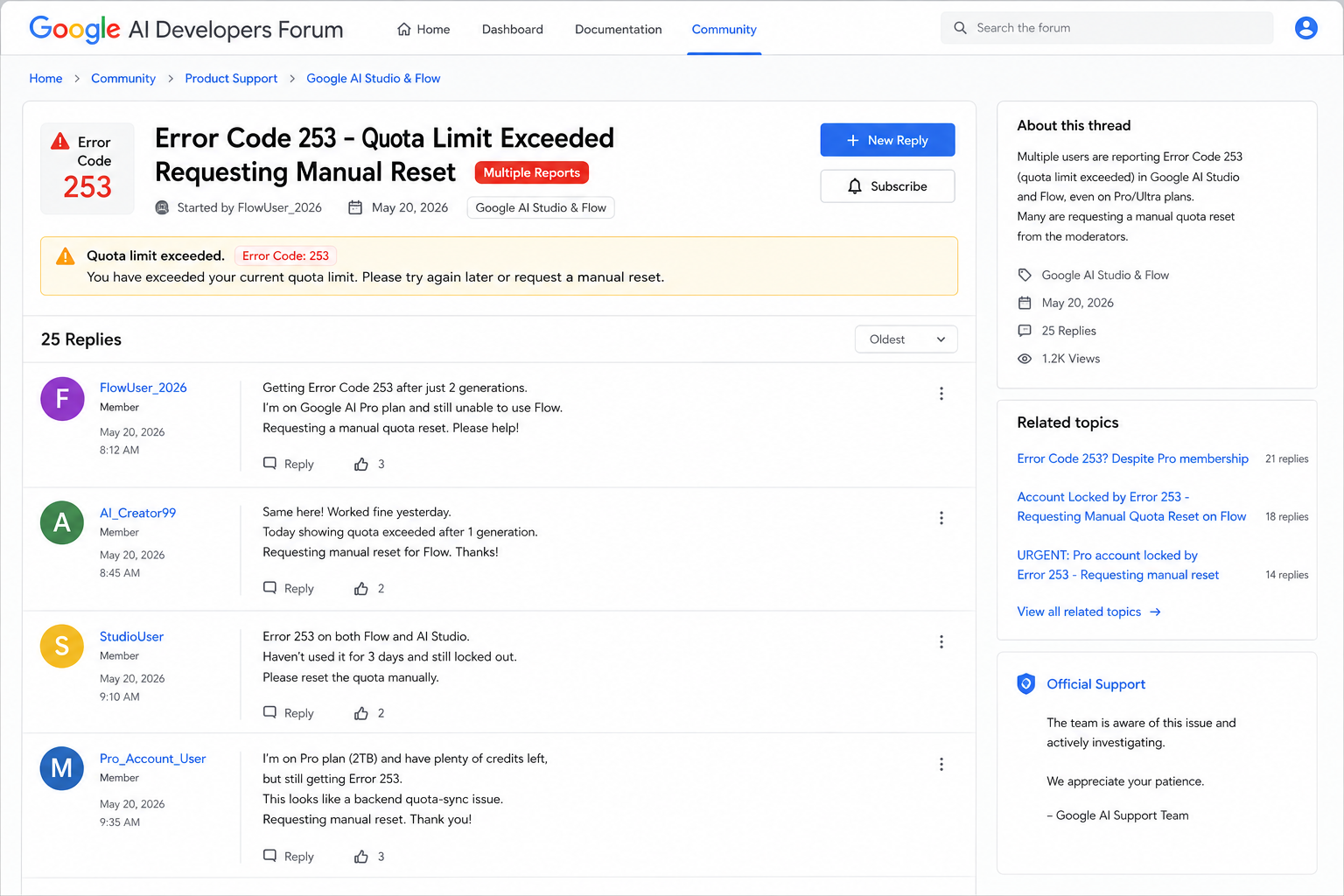Image resolution: width=1344 pixels, height=896 pixels.
Task: Click the Home house icon in navigation
Action: click(x=404, y=29)
